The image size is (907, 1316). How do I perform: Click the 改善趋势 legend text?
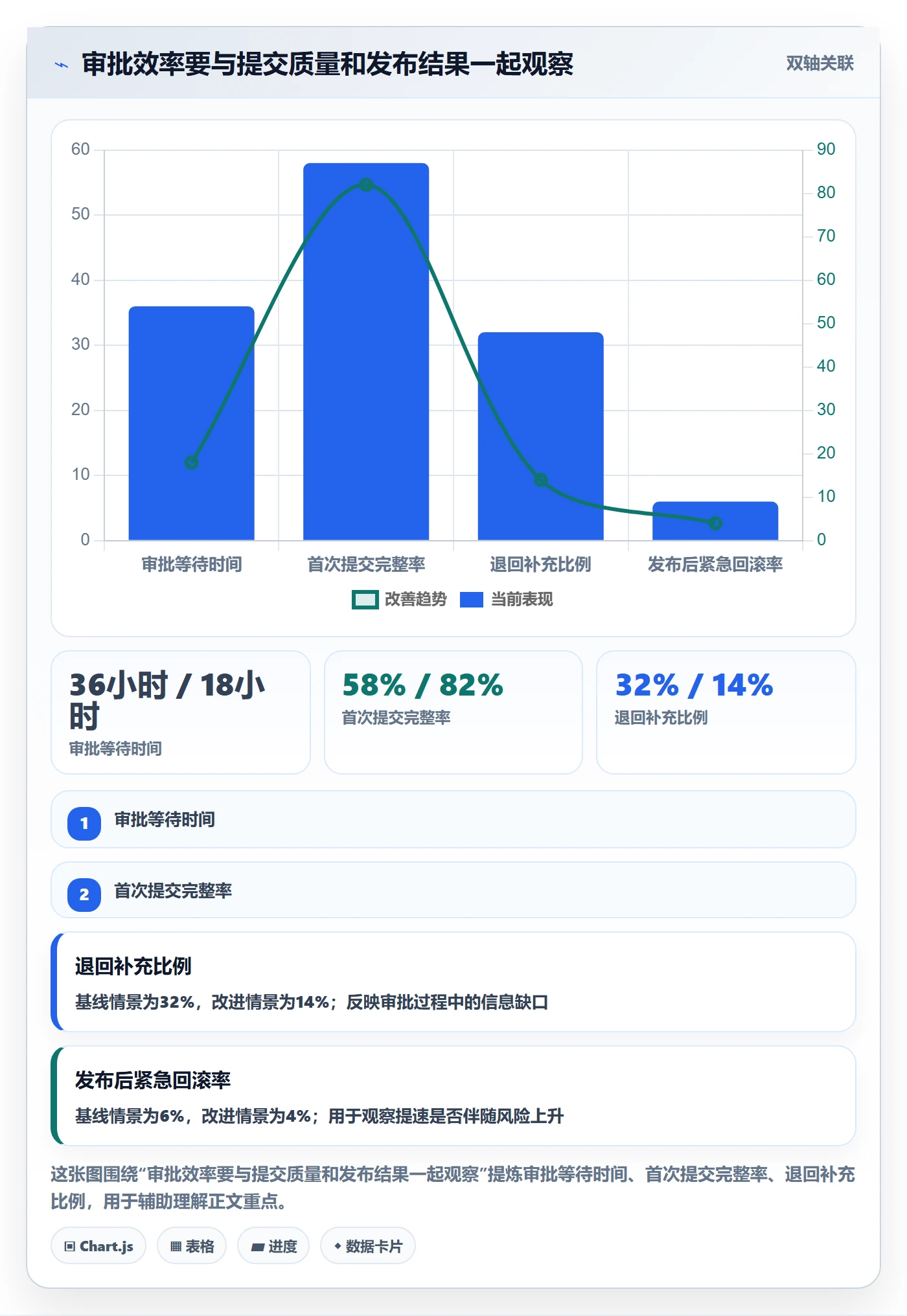(416, 600)
